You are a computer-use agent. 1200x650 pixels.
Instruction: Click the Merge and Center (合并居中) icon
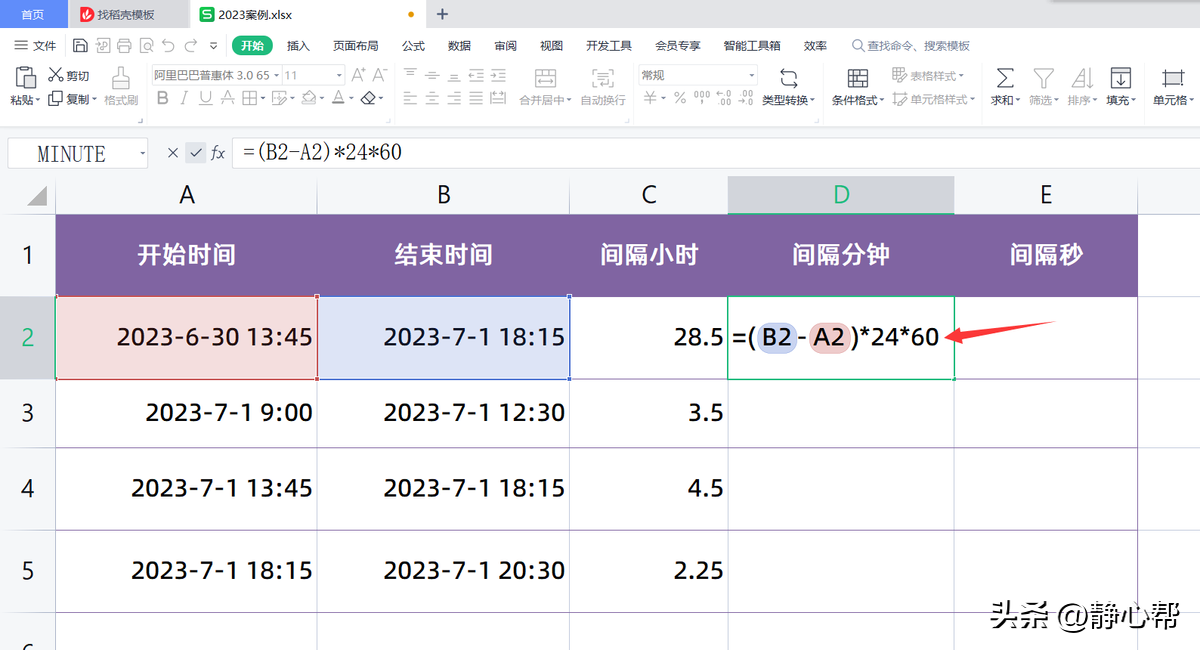(x=545, y=78)
